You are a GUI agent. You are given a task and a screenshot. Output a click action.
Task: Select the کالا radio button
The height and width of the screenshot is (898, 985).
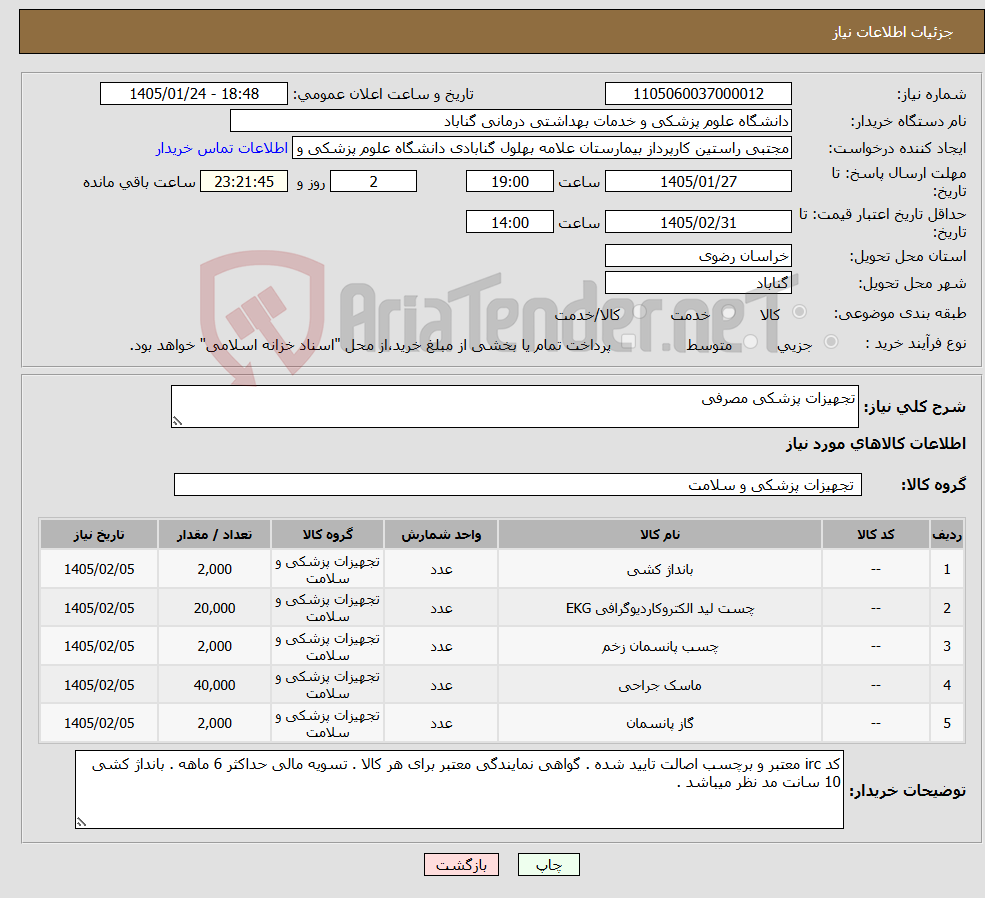800,311
